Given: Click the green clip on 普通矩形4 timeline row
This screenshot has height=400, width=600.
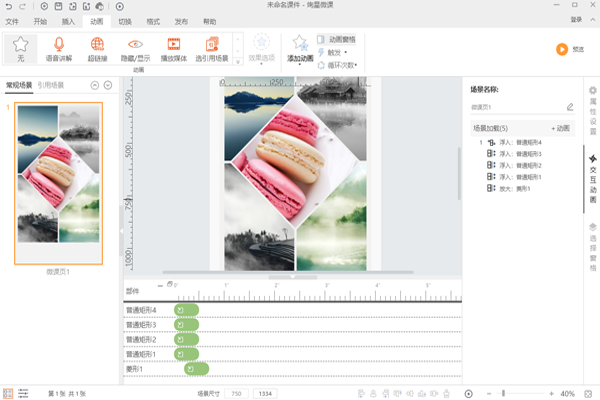Looking at the screenshot, I should pyautogui.click(x=186, y=310).
